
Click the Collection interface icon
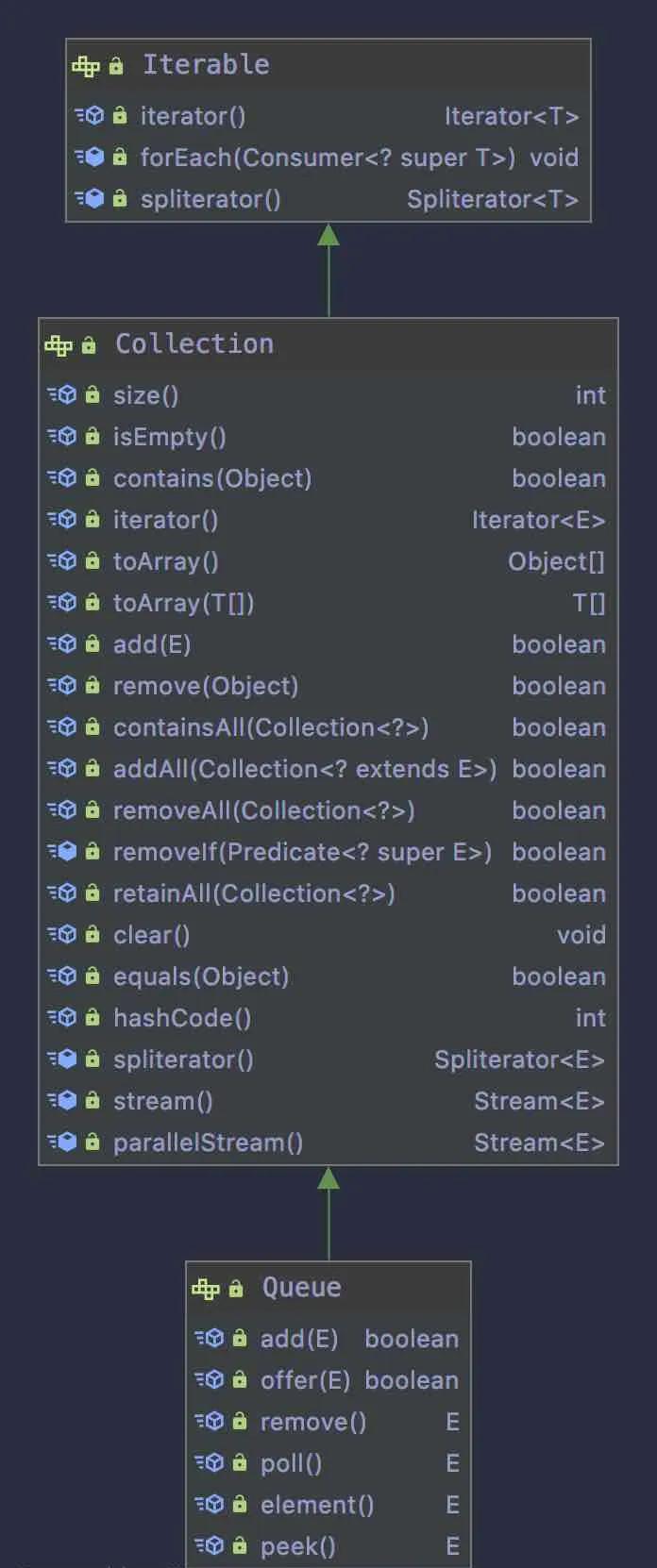pos(59,345)
